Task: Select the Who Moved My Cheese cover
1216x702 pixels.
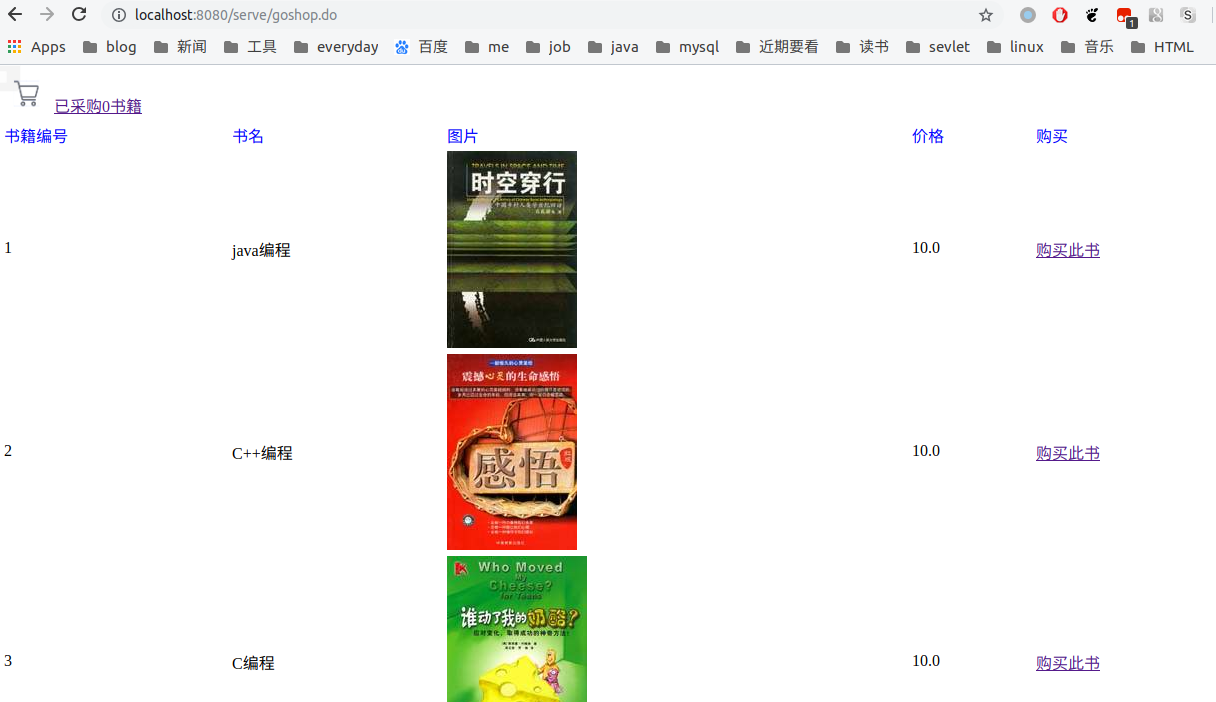Action: pos(517,629)
